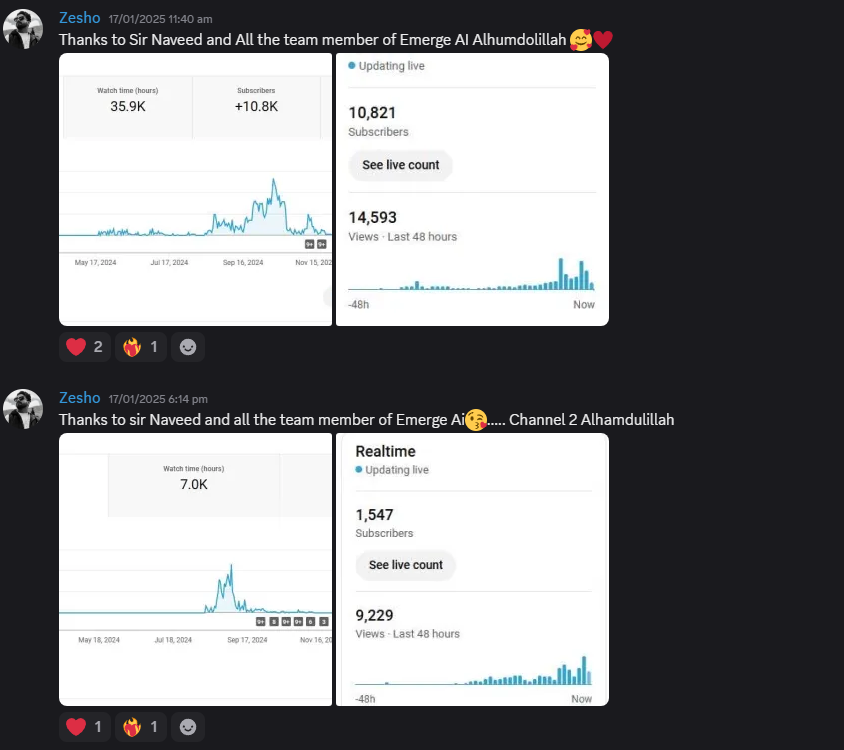844x750 pixels.
Task: Click Zesho's avatar on first message
Action: click(23, 29)
